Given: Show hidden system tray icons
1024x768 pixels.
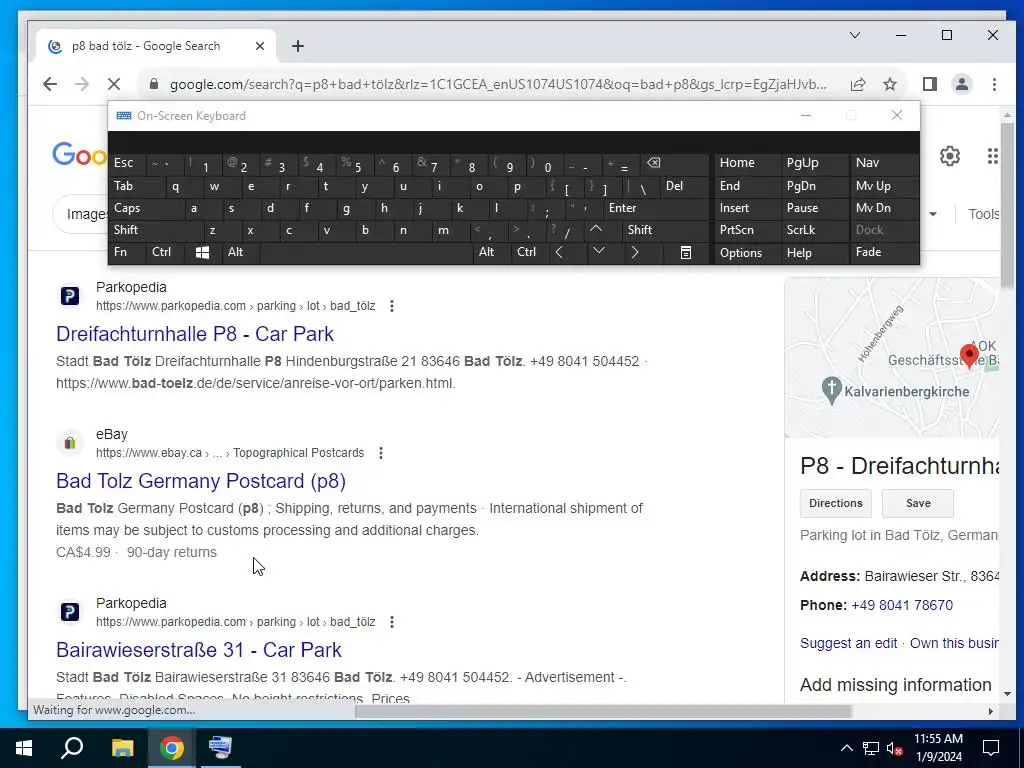Looking at the screenshot, I should click(846, 748).
